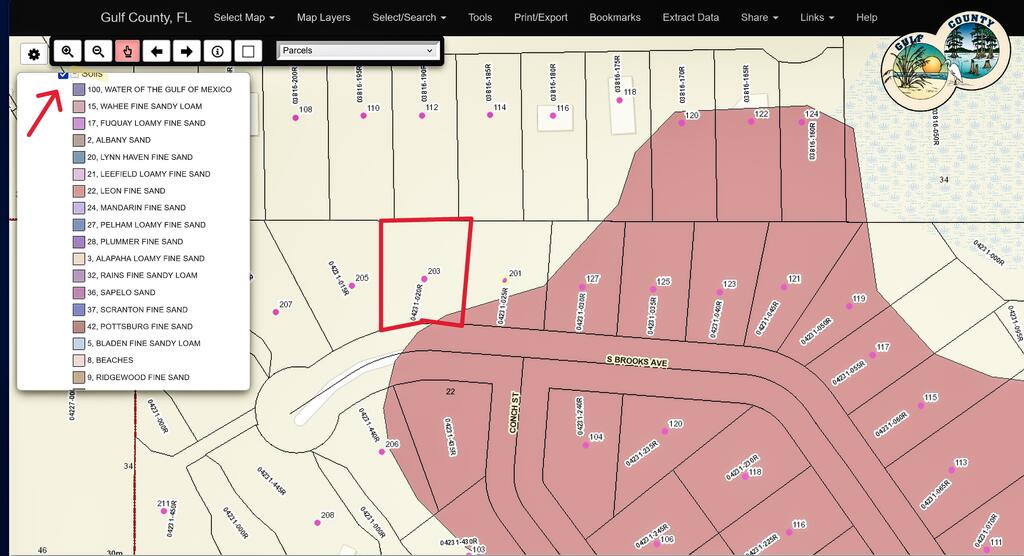Open the Parcels layer dropdown

click(x=357, y=50)
